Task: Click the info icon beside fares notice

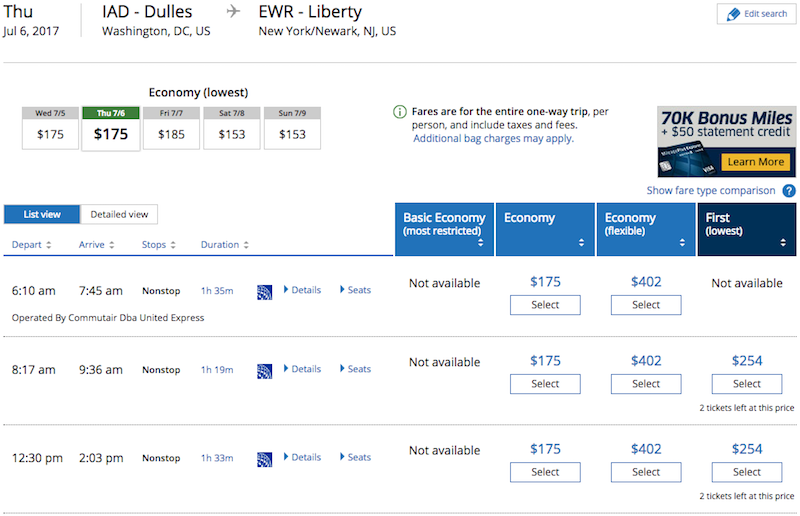Action: point(399,112)
